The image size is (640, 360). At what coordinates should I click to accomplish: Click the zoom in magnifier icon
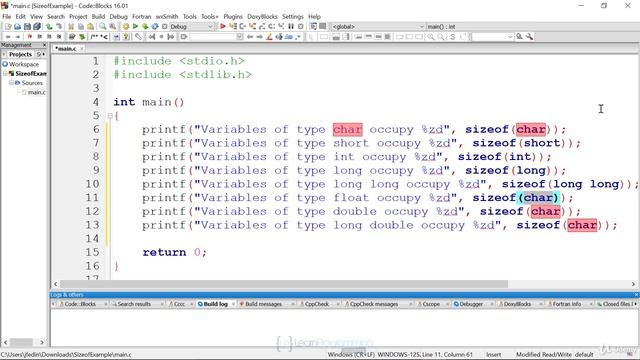[431, 37]
